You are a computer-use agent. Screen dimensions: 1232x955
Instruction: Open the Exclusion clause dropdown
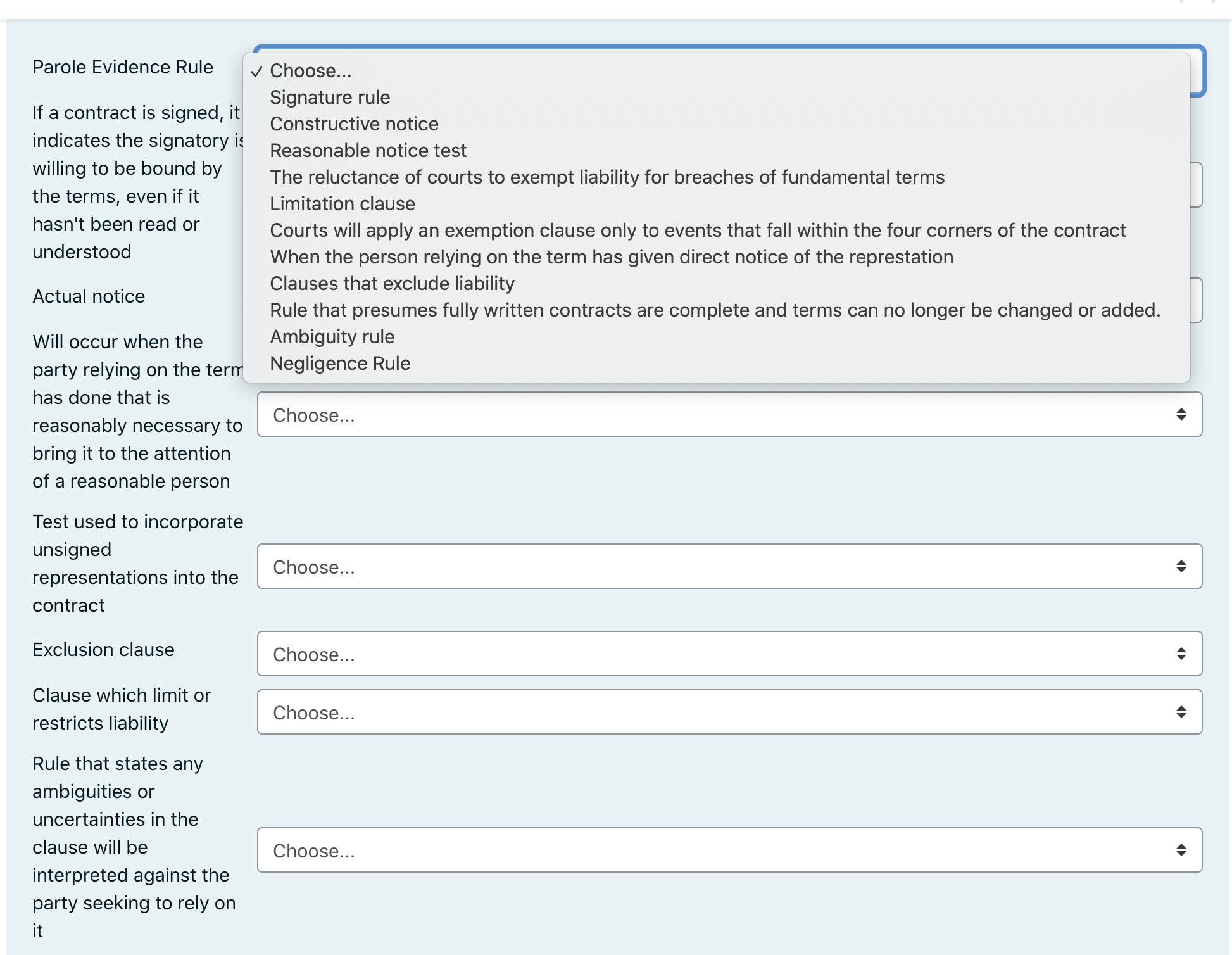pos(728,654)
